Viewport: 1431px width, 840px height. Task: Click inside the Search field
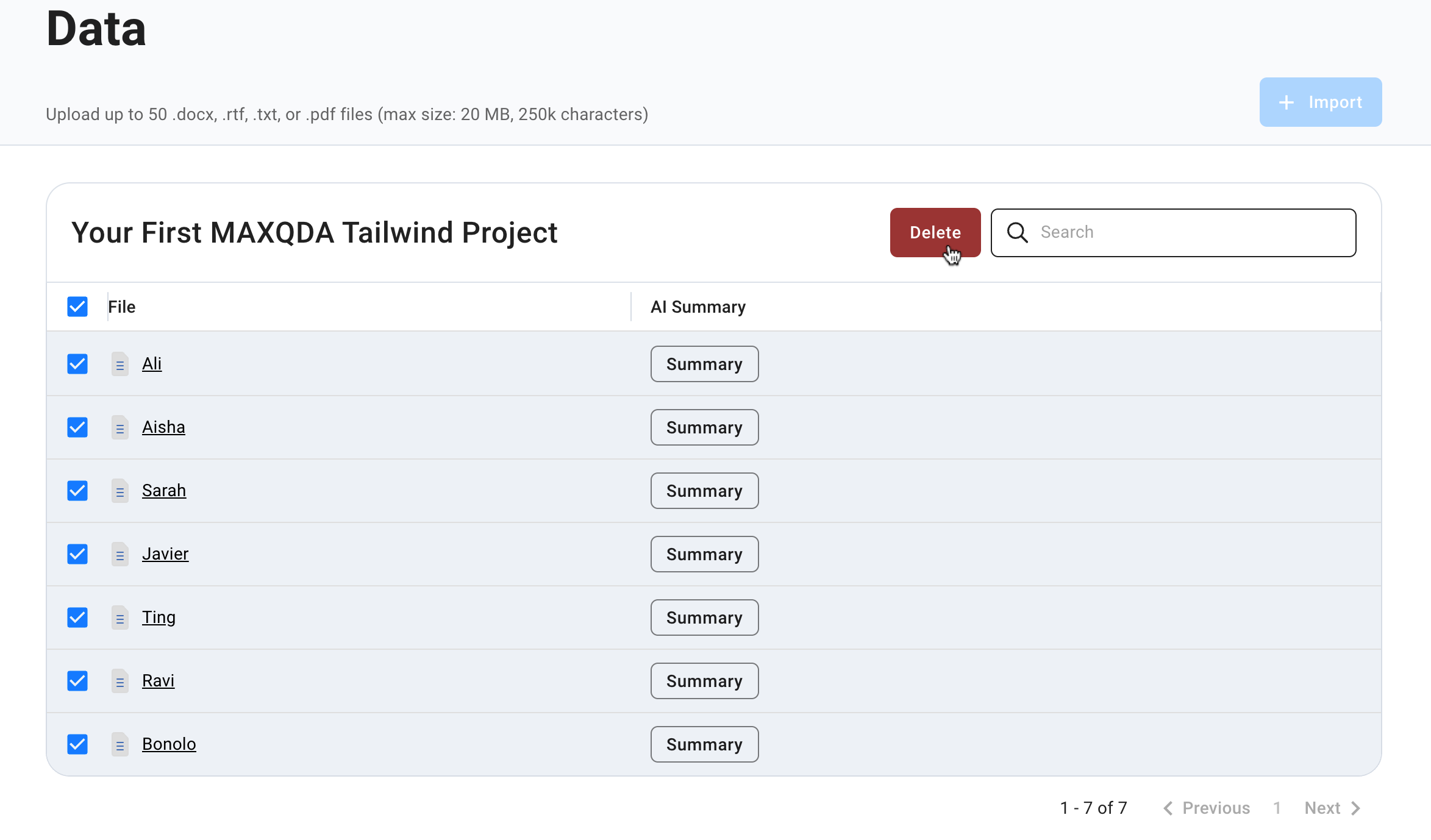pyautogui.click(x=1158, y=232)
